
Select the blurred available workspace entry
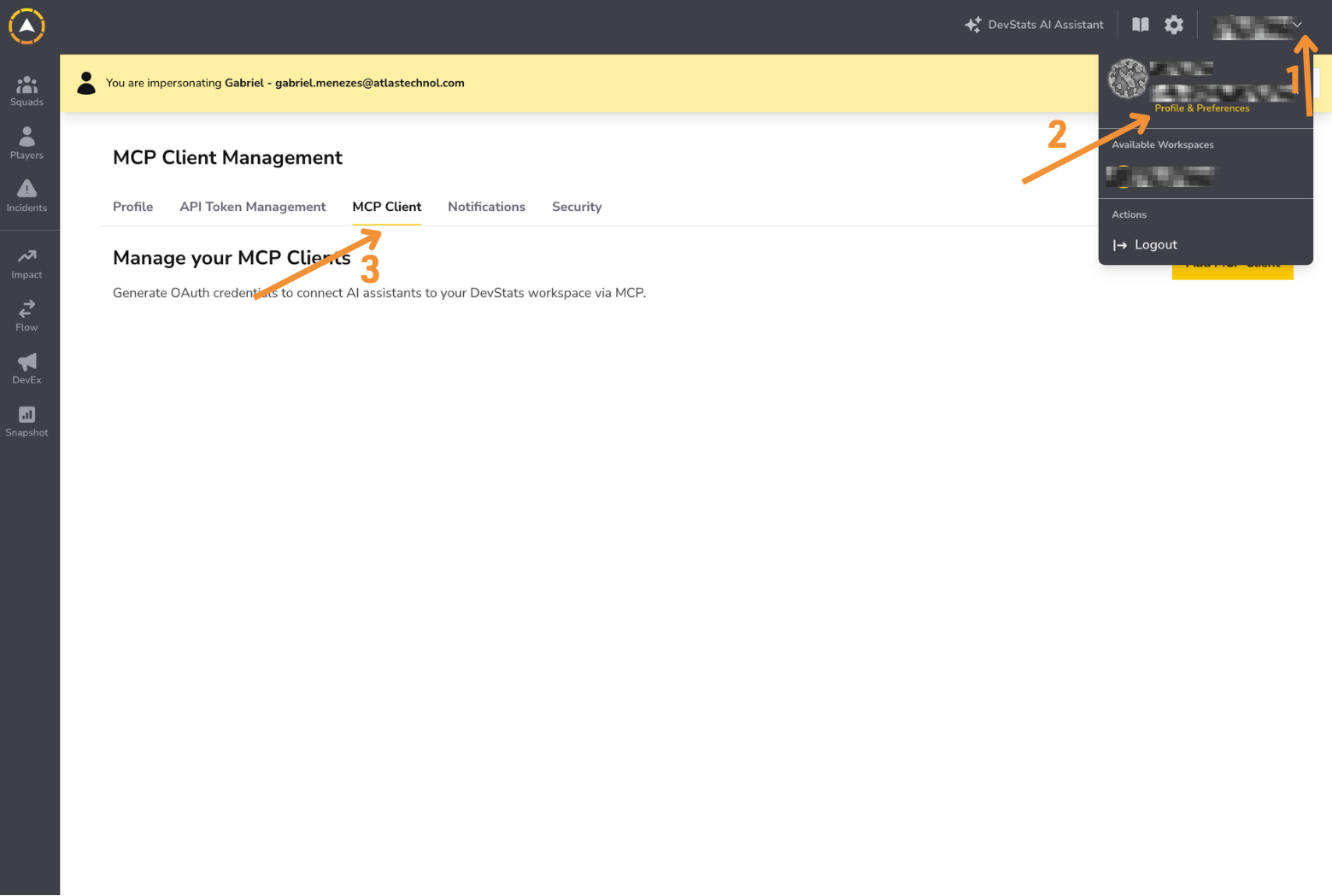(1160, 177)
